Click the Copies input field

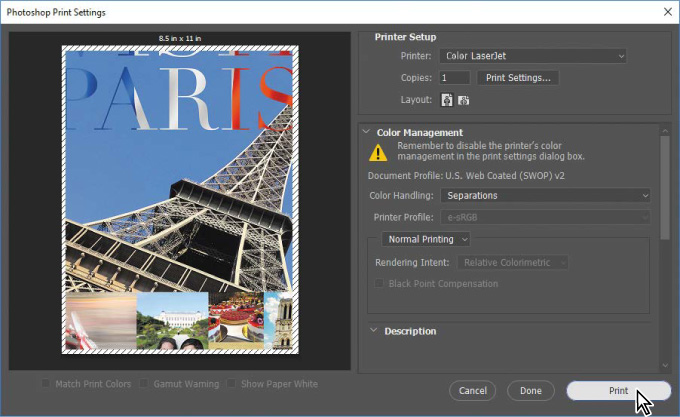(x=455, y=77)
